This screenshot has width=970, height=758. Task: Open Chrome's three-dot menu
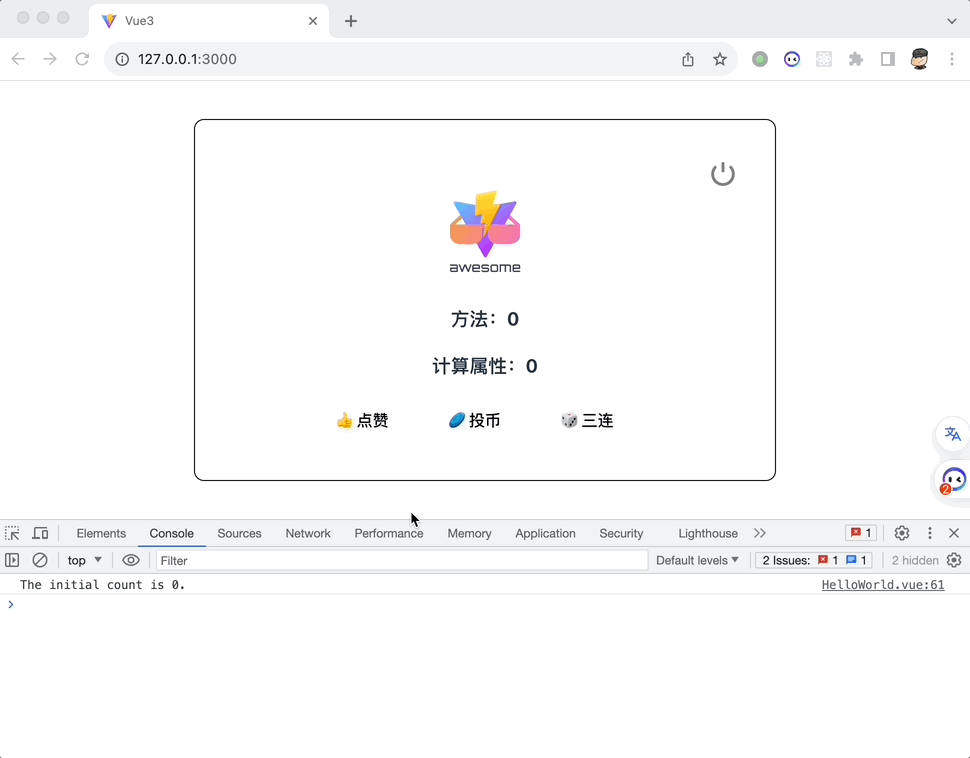coord(951,59)
